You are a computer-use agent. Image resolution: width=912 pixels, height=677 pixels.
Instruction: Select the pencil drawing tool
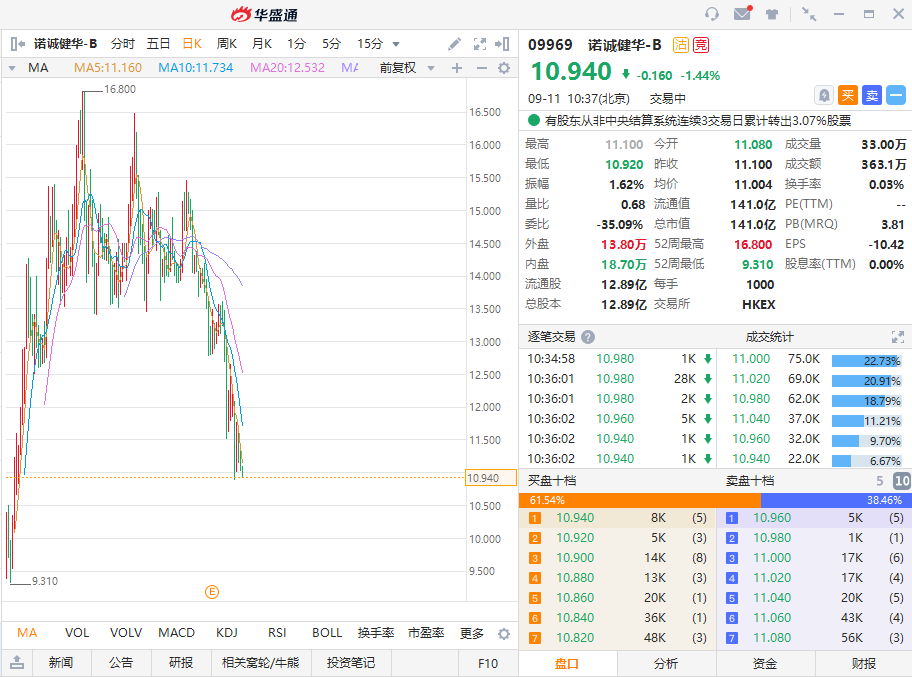pyautogui.click(x=454, y=44)
